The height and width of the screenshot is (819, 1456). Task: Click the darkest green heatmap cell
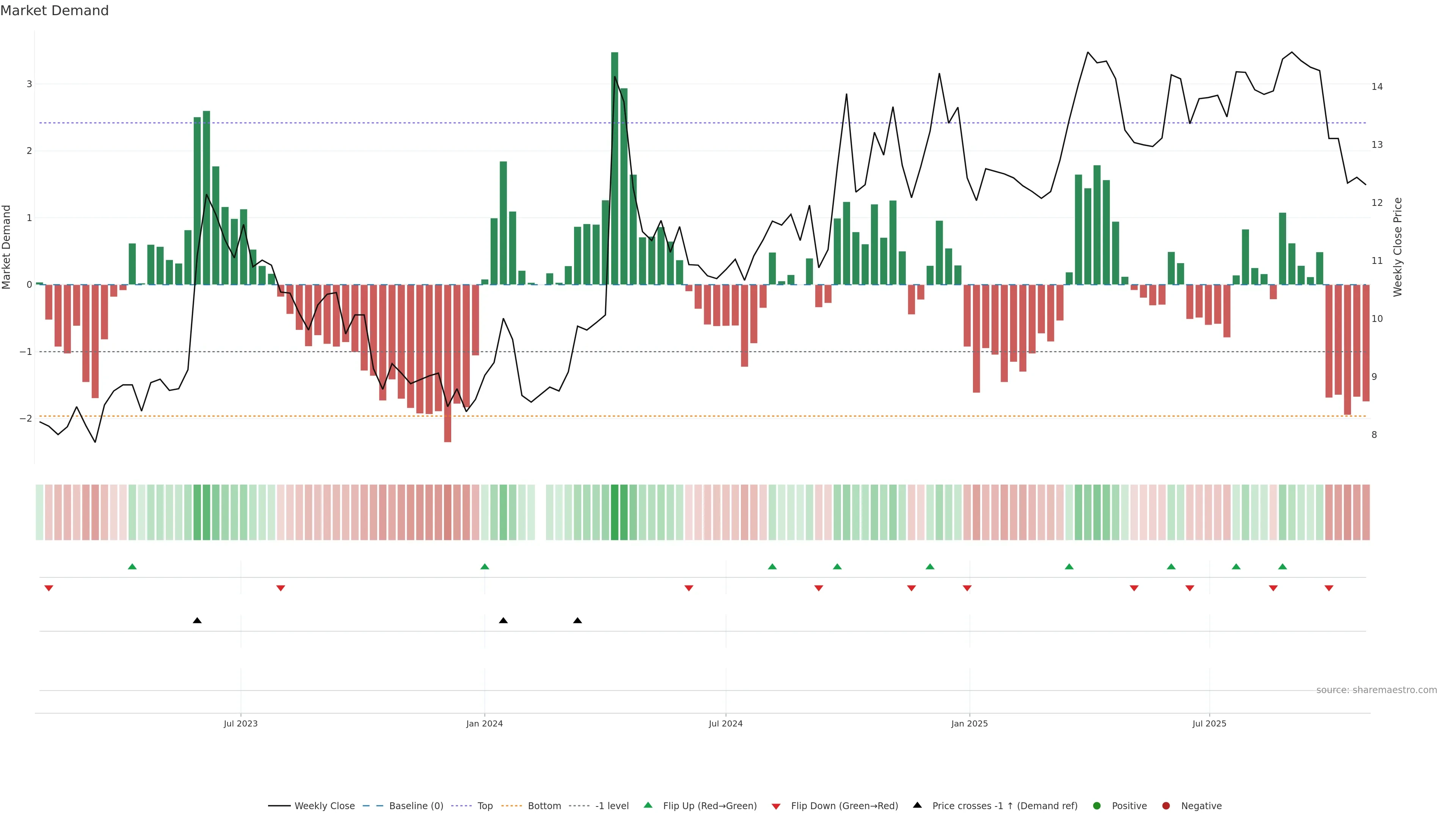pos(614,512)
